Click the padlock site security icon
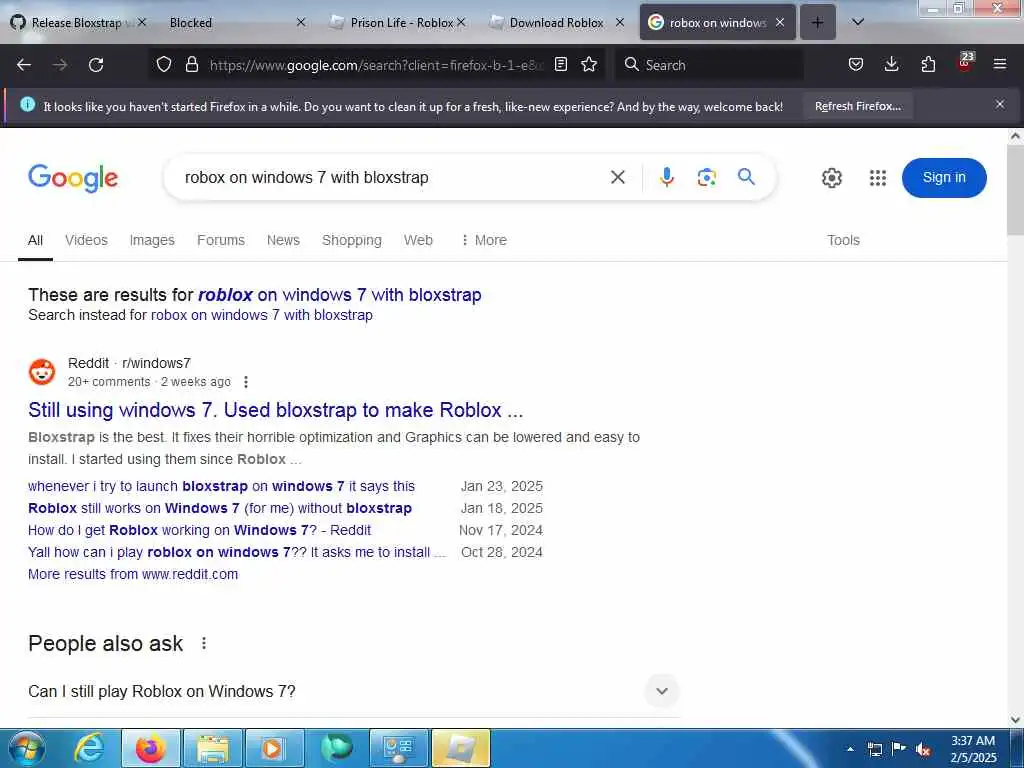This screenshot has height=768, width=1024. (191, 64)
